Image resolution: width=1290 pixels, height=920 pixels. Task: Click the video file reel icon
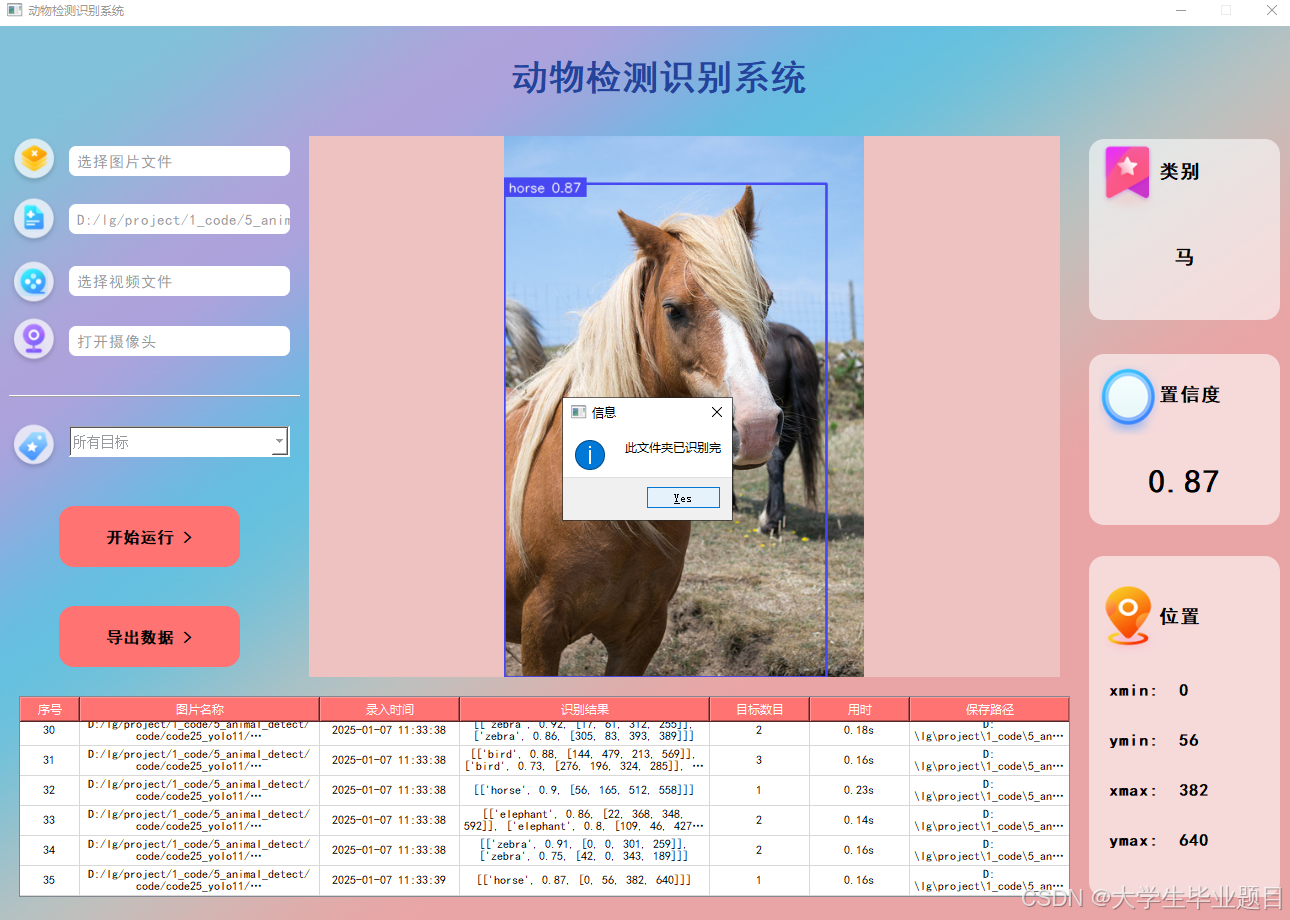click(x=34, y=281)
